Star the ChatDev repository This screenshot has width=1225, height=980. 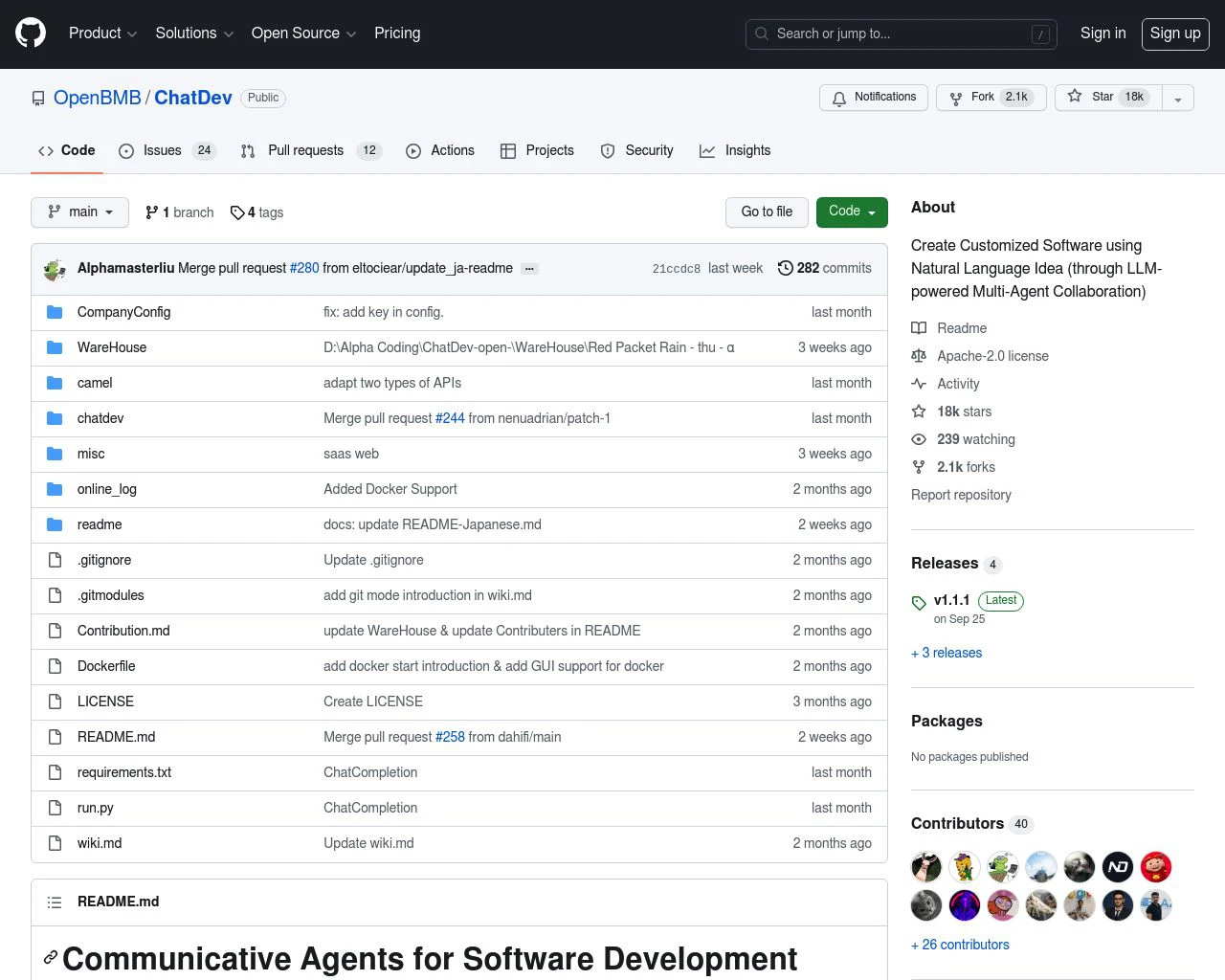tap(1108, 98)
